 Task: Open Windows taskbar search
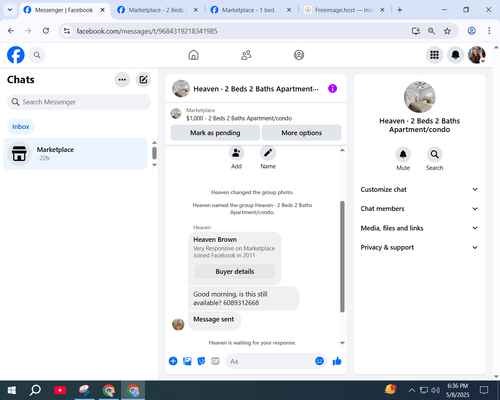coord(35,390)
